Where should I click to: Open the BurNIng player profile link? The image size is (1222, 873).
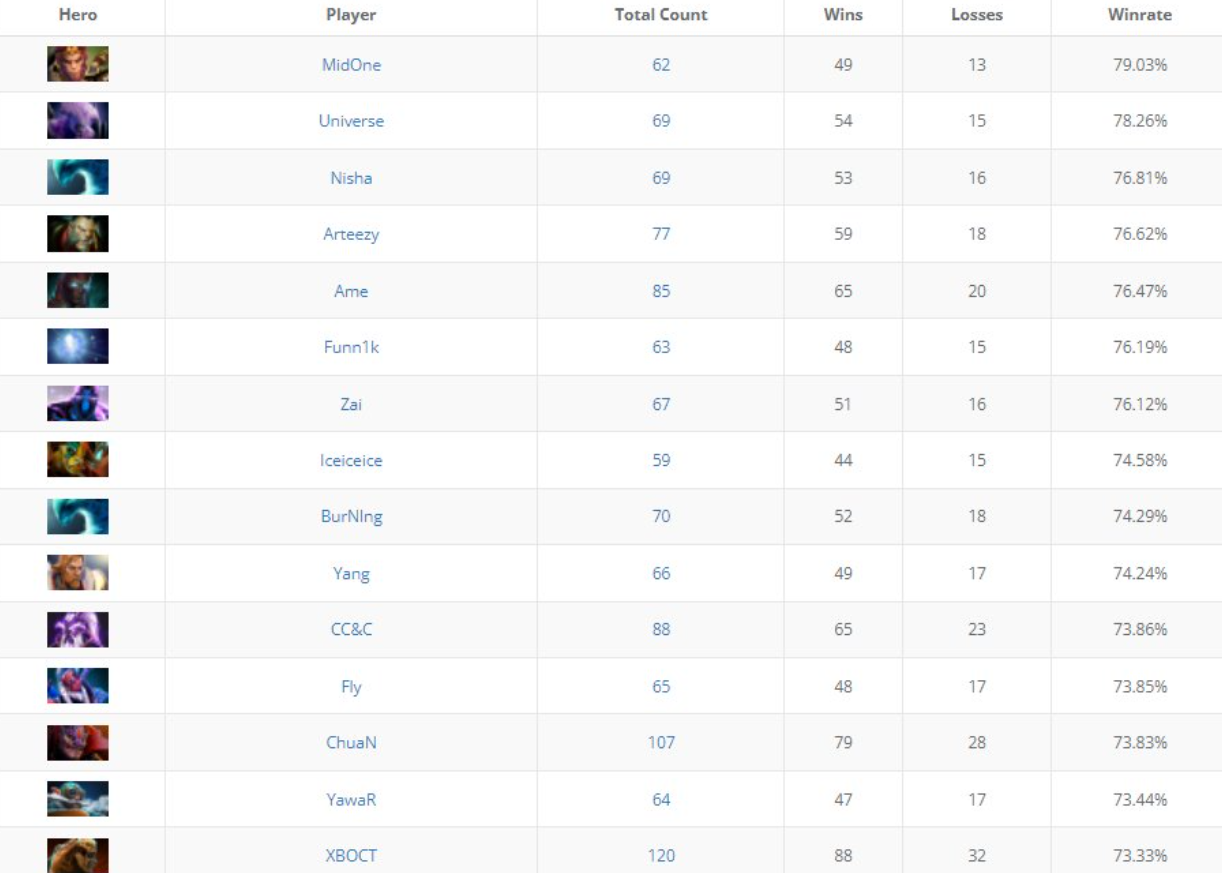(351, 517)
